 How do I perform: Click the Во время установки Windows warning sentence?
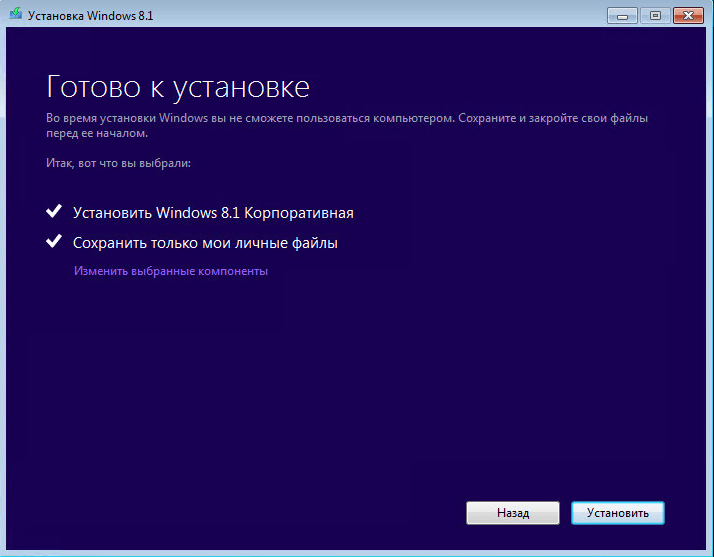pyautogui.click(x=250, y=118)
